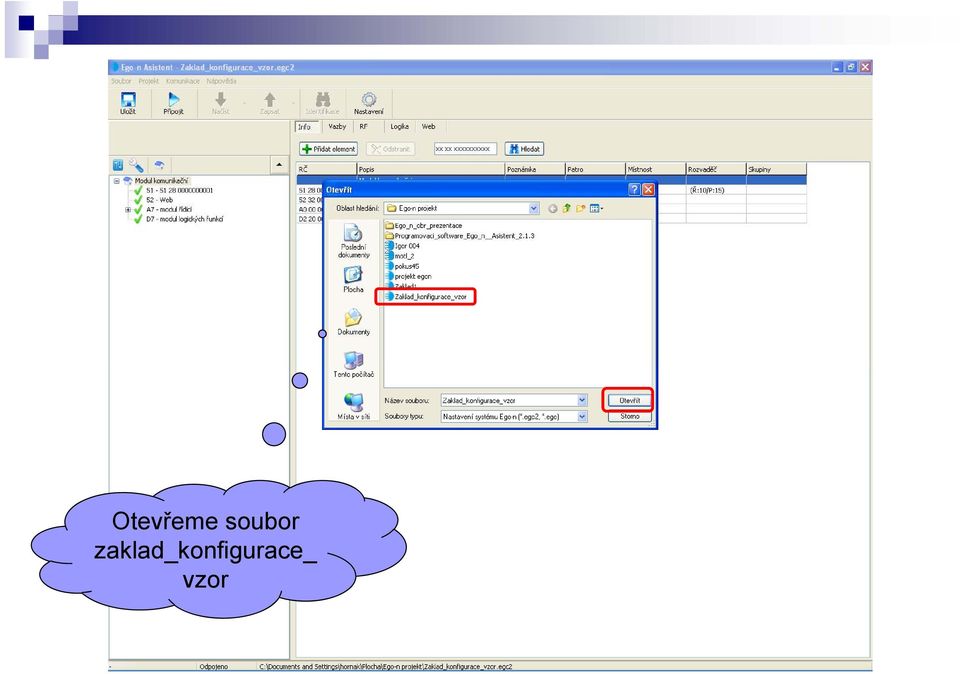Open the Název souboru dropdown arrow

[582, 400]
